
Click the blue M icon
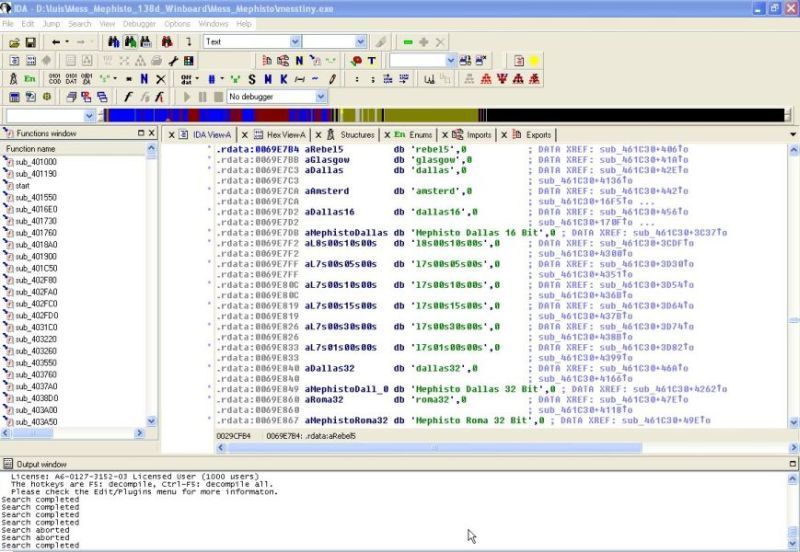pyautogui.click(x=268, y=79)
